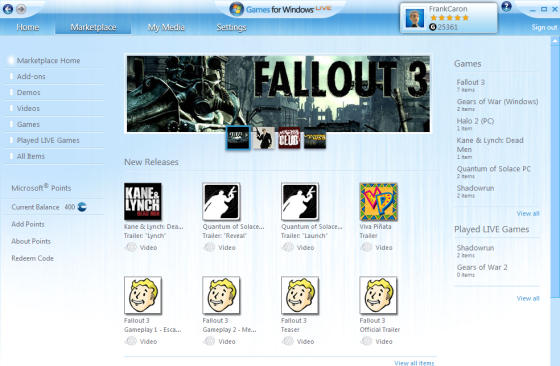Click the back arrow navigation icon
Viewport: 560px width, 366px height.
point(8,9)
